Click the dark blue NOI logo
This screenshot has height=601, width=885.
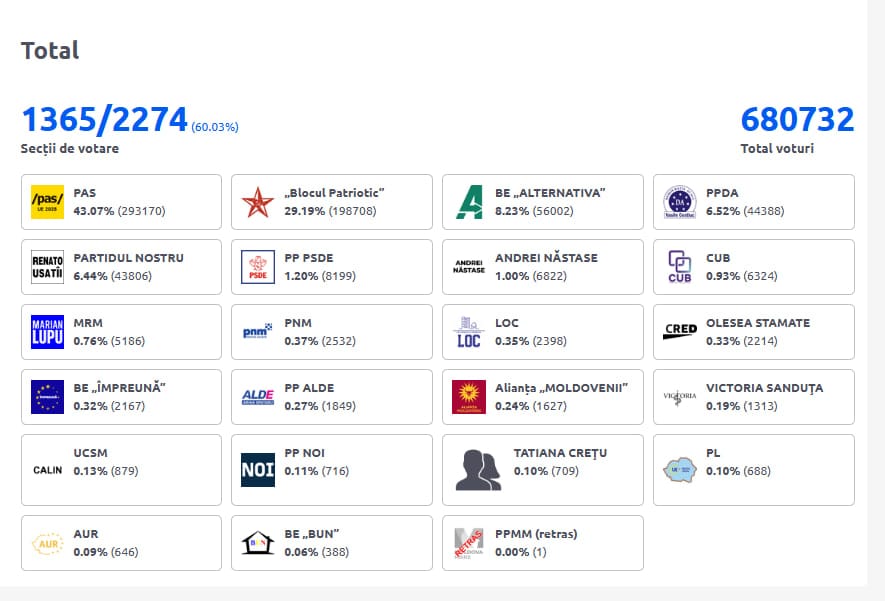258,470
